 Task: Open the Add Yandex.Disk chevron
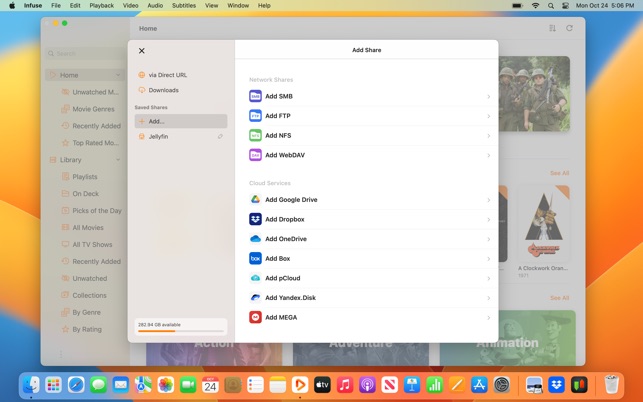click(488, 298)
